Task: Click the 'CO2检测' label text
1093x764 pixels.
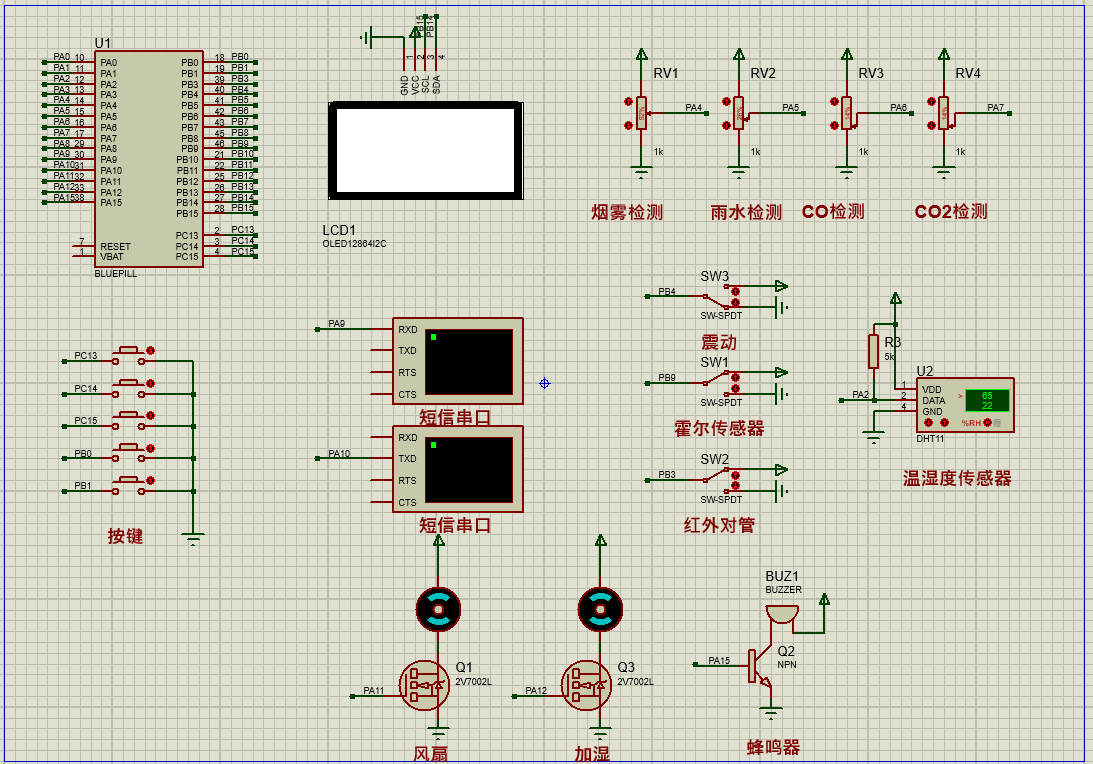Action: (x=951, y=211)
